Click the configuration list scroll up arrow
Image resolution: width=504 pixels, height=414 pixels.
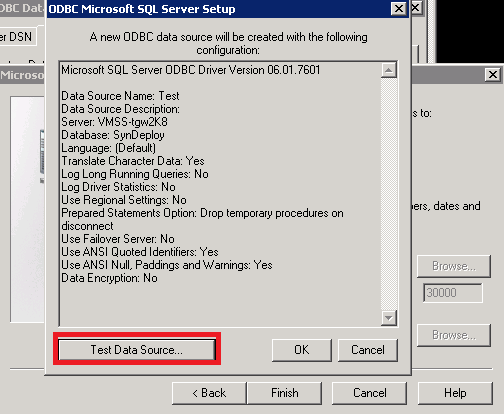(x=389, y=70)
